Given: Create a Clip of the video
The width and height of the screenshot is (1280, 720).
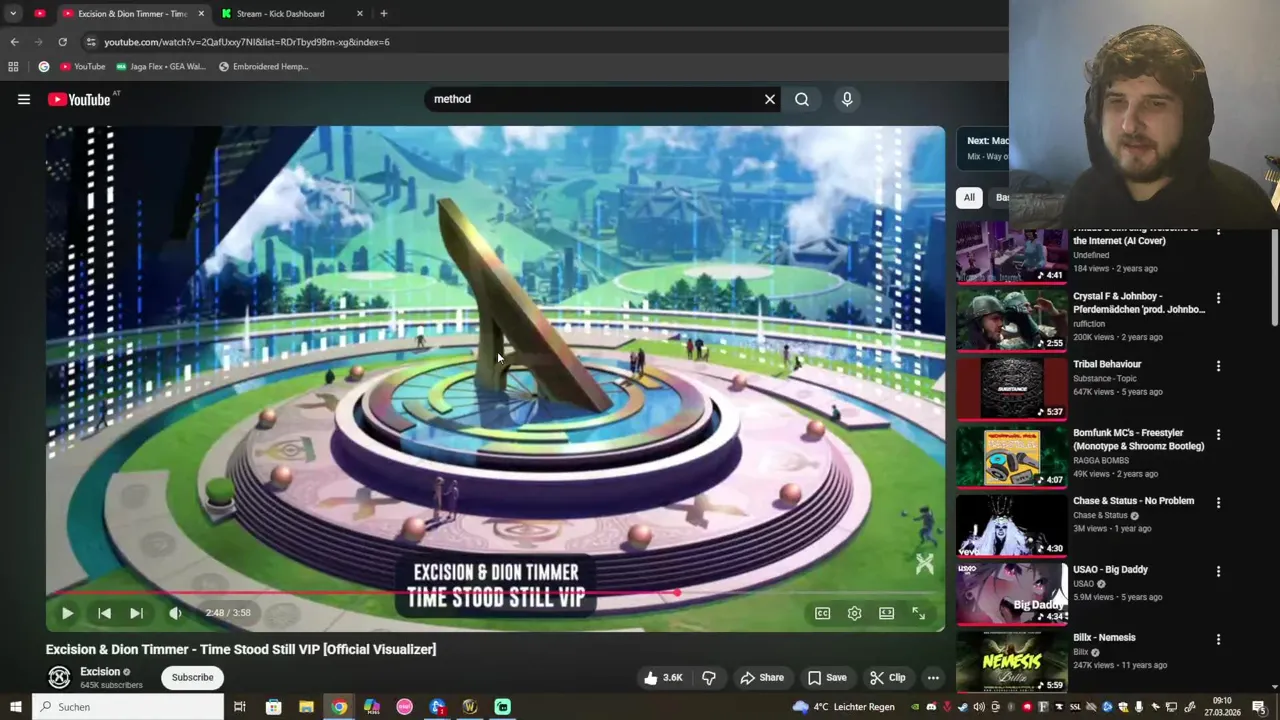Looking at the screenshot, I should (888, 677).
